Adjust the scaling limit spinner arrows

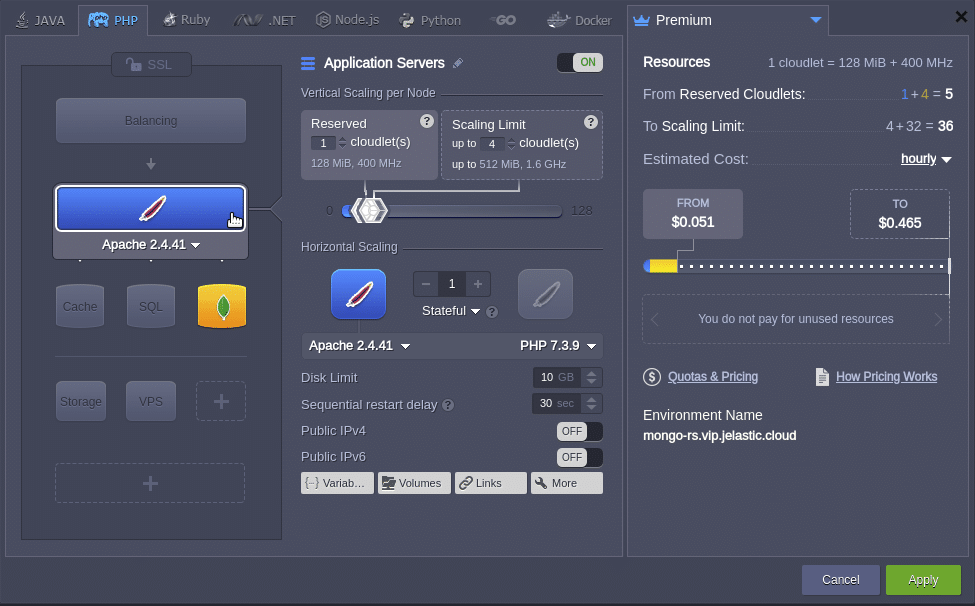point(511,144)
